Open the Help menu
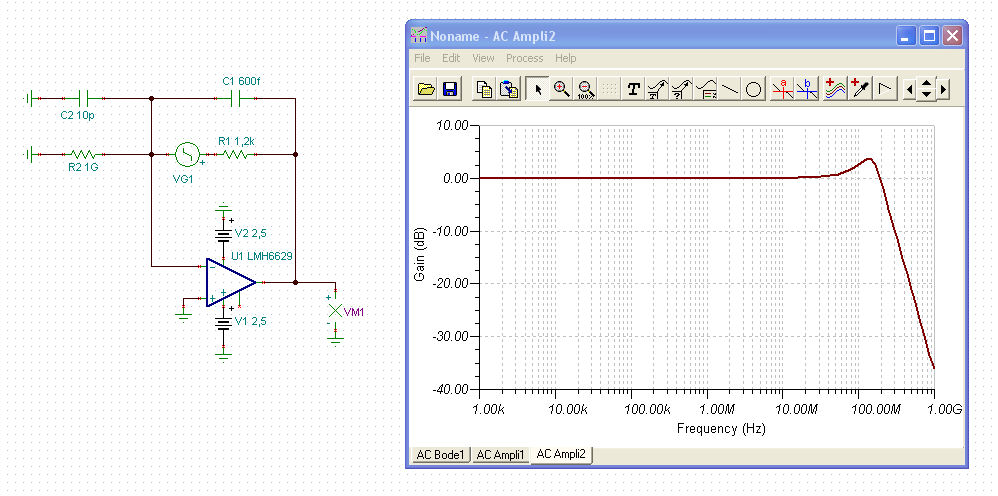The width and height of the screenshot is (998, 496). coord(566,58)
